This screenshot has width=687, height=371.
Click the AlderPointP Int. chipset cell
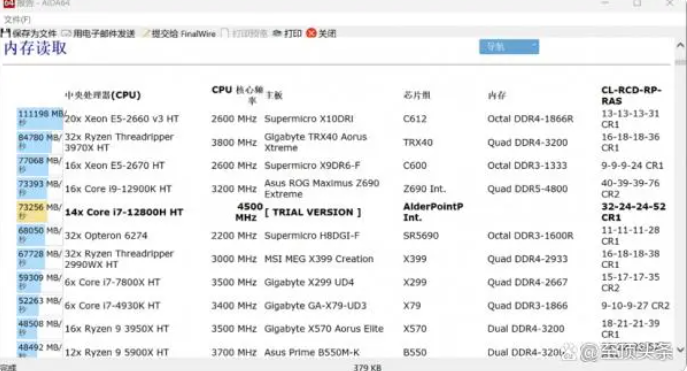tap(433, 212)
